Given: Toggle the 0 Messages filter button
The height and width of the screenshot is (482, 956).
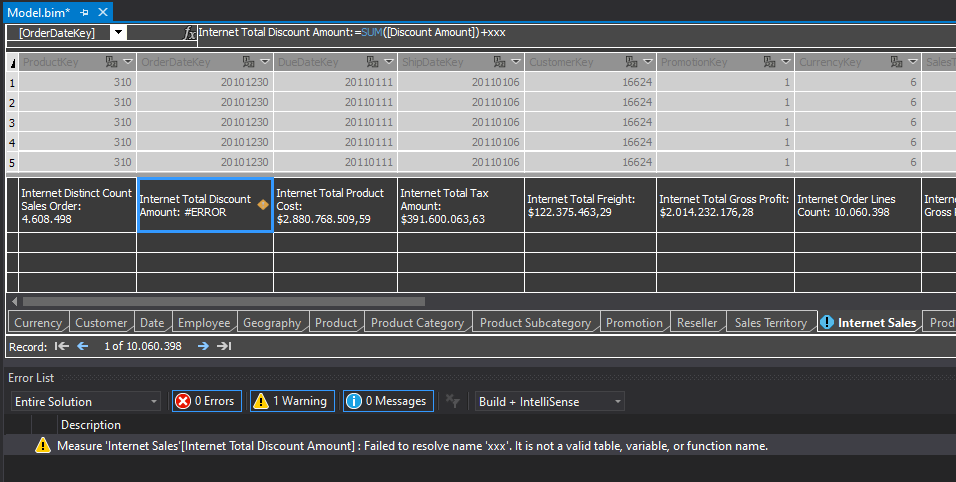Looking at the screenshot, I should [x=388, y=401].
